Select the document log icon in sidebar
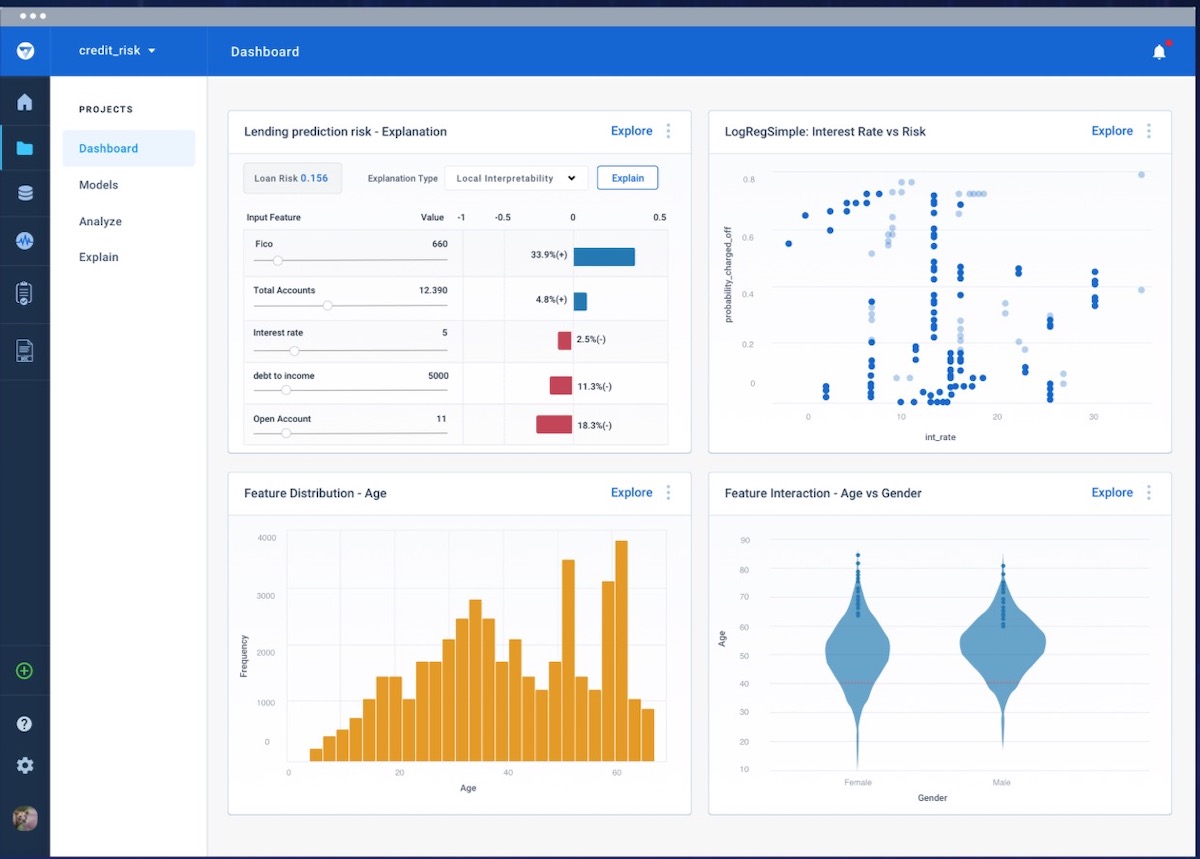Viewport: 1200px width, 859px height. point(24,351)
